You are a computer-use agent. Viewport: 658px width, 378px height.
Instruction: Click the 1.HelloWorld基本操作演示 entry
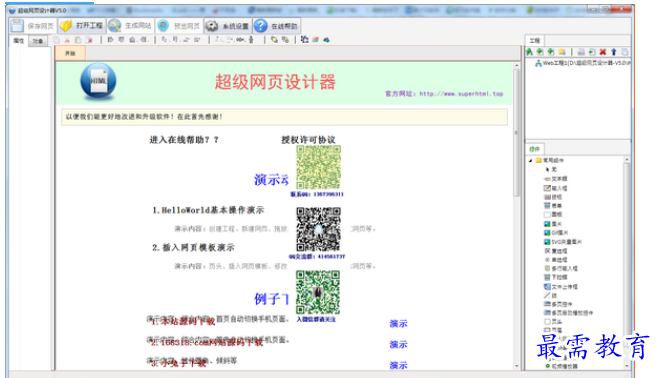(208, 210)
